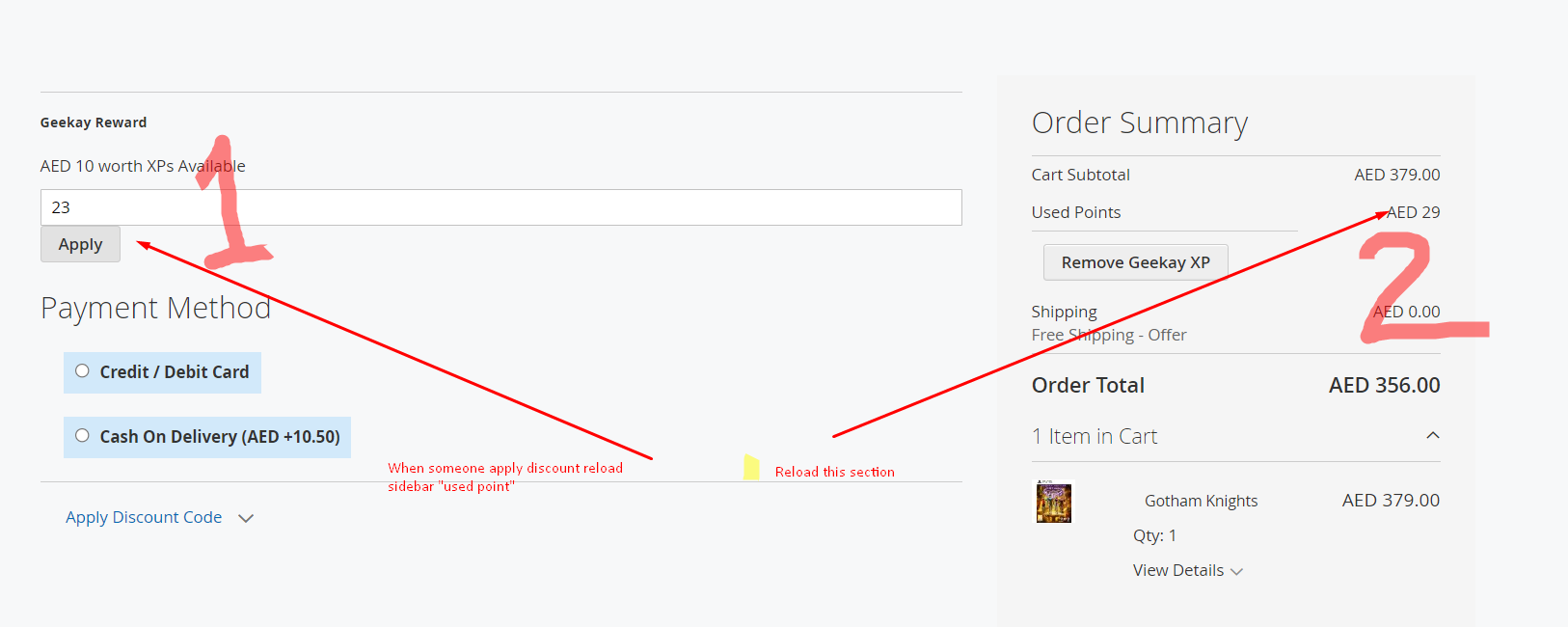Viewport: 1568px width, 627px height.
Task: Click the up chevron in the cart items header
Action: click(1433, 436)
